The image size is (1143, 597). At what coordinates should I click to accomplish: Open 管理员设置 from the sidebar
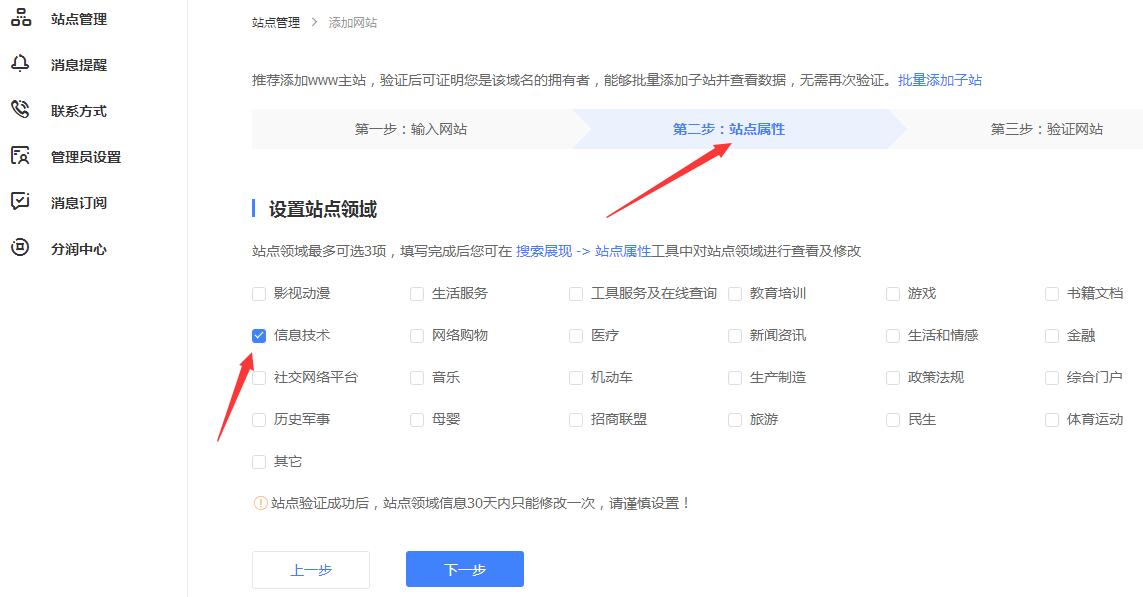[21, 155]
